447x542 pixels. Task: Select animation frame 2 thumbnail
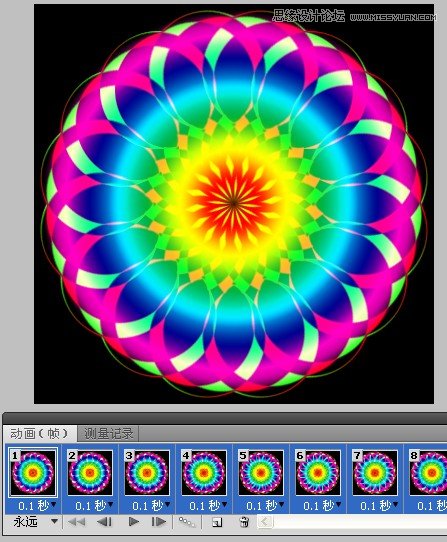90,473
